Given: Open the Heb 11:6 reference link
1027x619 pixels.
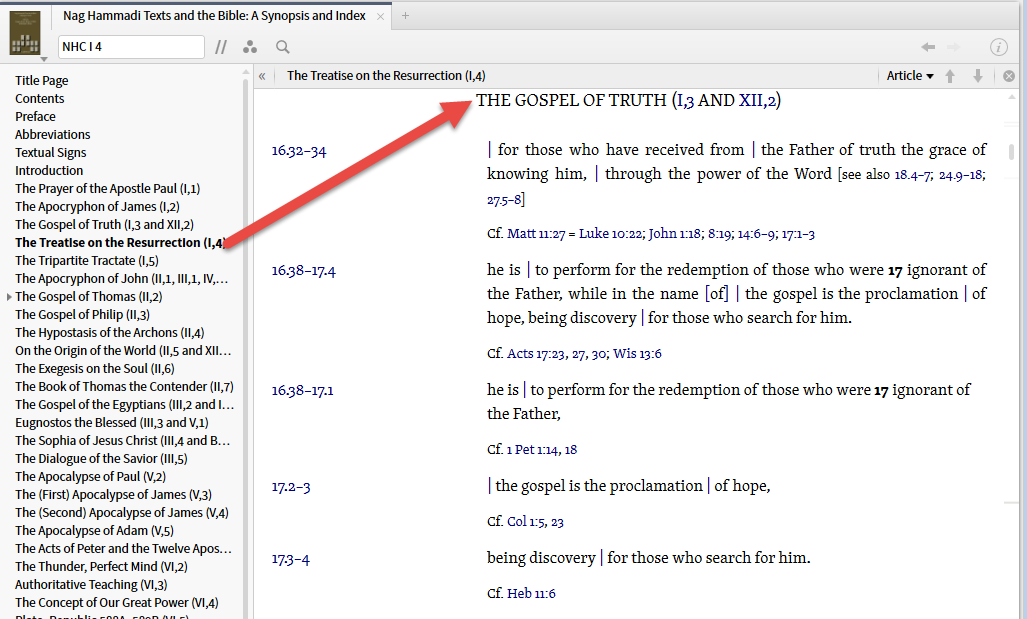Looking at the screenshot, I should click(x=531, y=593).
